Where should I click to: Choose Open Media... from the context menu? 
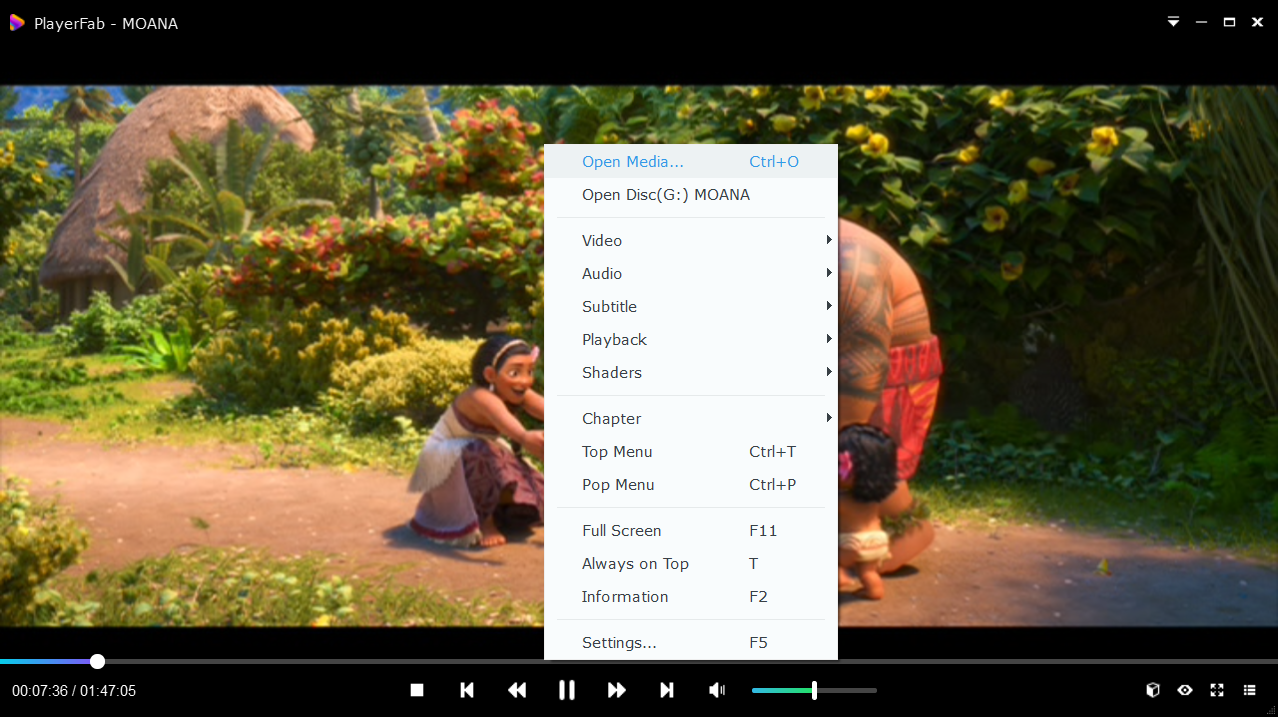click(691, 162)
